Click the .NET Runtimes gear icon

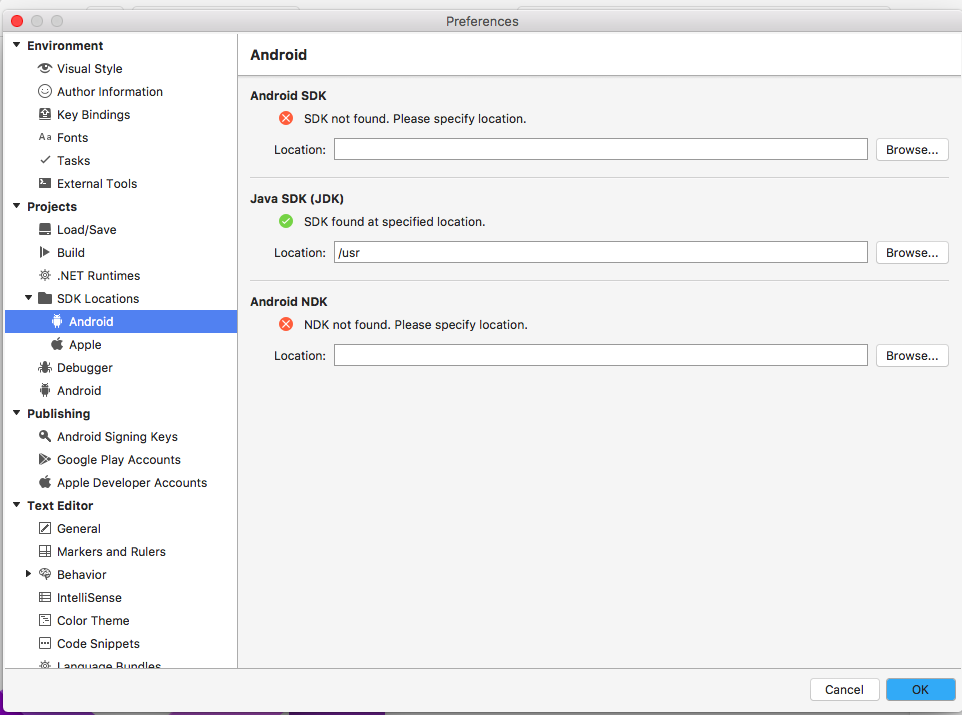tap(45, 275)
